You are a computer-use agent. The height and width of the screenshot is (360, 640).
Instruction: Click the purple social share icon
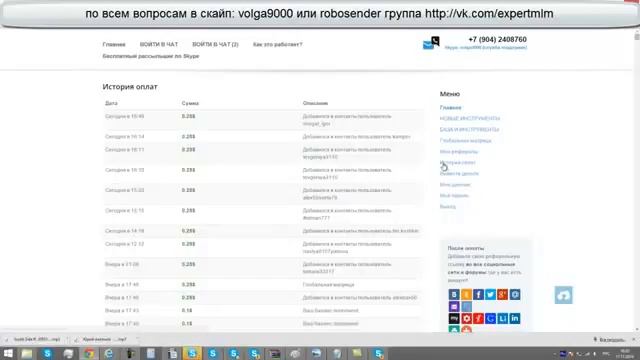tap(454, 306)
